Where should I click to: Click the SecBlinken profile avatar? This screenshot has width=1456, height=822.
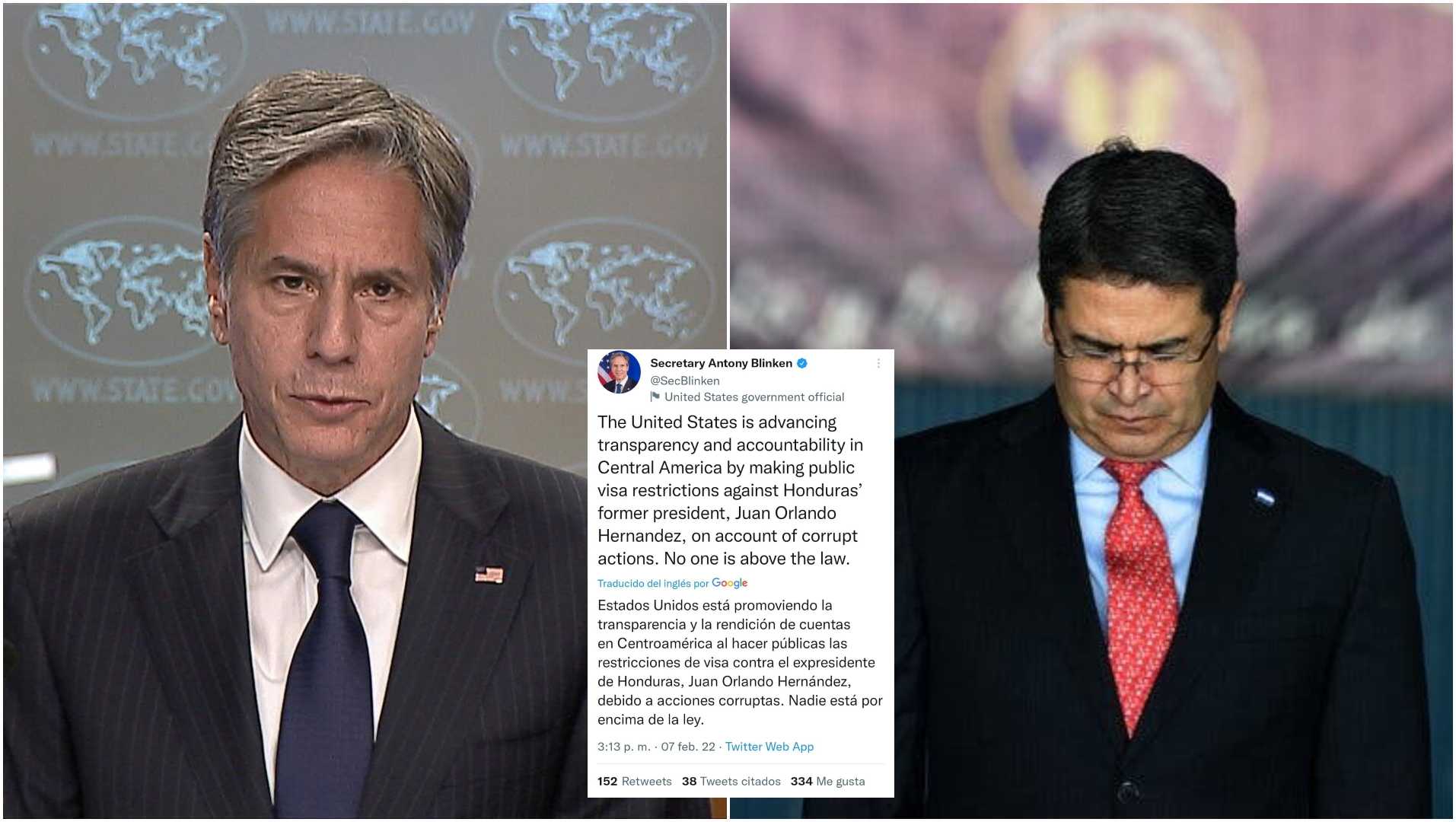click(619, 372)
